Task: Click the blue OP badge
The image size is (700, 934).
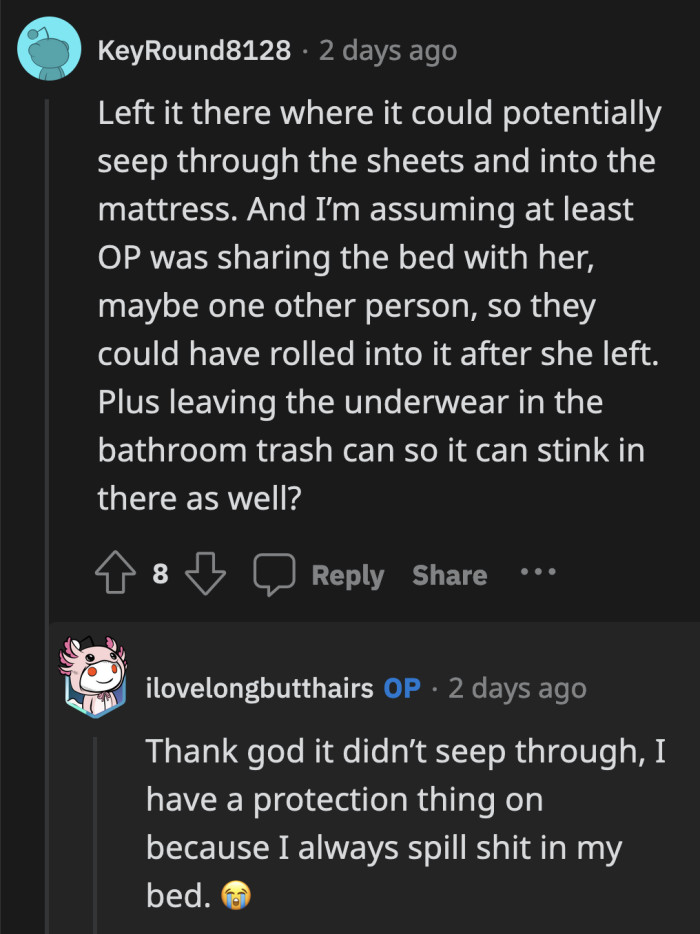Action: [x=402, y=689]
